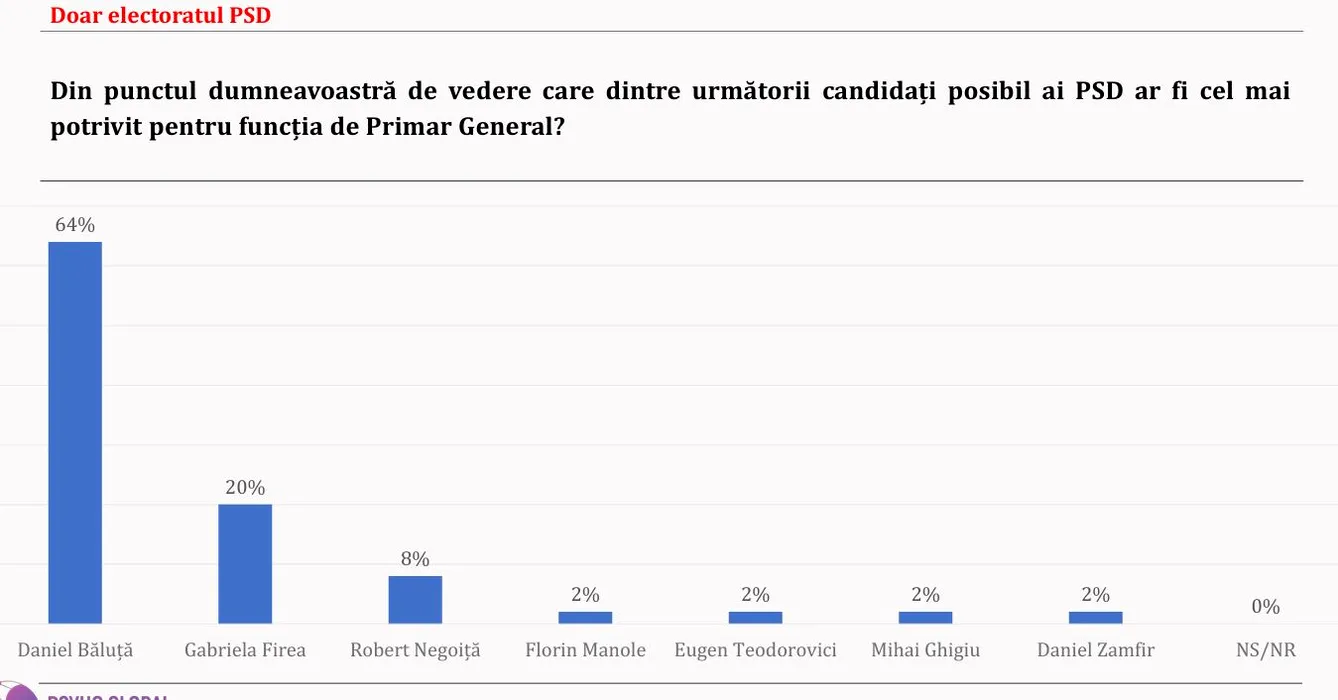Image resolution: width=1338 pixels, height=700 pixels.
Task: Click the Florin Manole bar
Action: point(585,617)
